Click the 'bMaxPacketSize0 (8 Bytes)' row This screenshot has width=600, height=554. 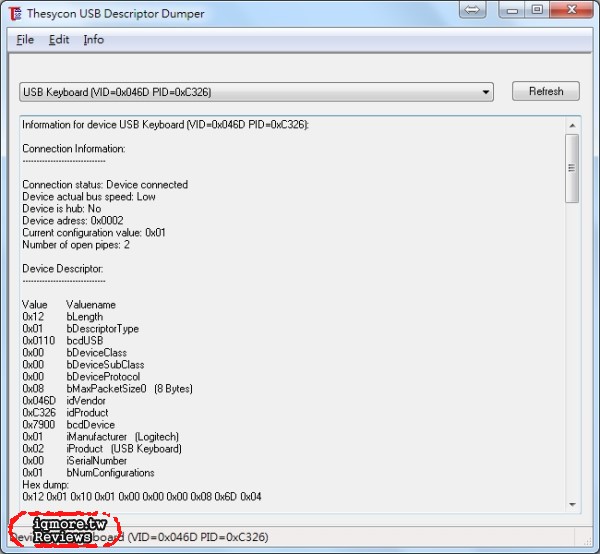click(108, 389)
